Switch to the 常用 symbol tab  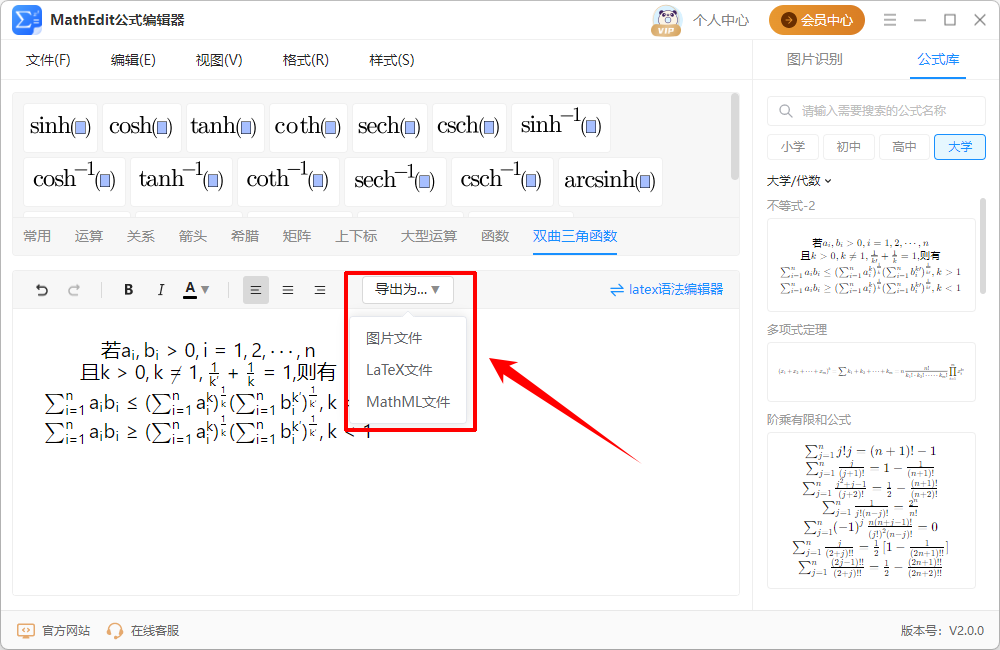(x=37, y=236)
